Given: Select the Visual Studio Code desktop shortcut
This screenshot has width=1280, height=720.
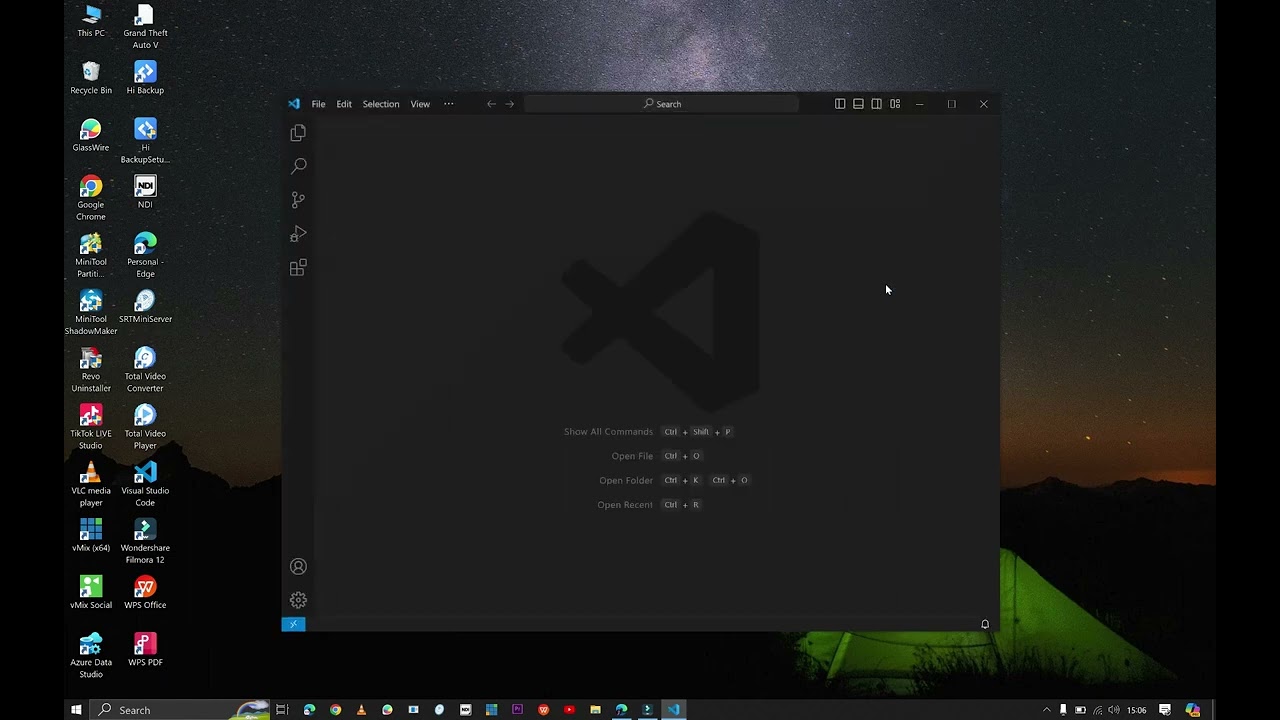Looking at the screenshot, I should pyautogui.click(x=145, y=483).
